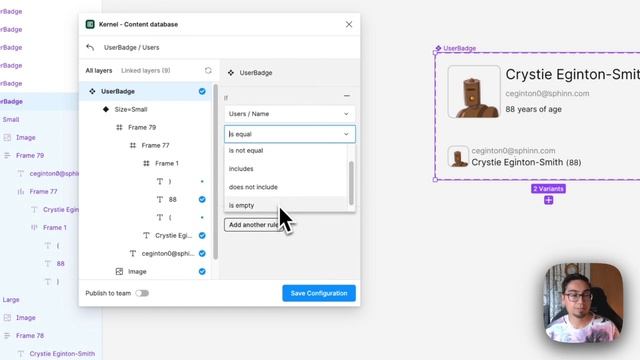640x360 pixels.
Task: Click the autolayout icon beside Frame 79 in Figma layers
Action: 7,156
